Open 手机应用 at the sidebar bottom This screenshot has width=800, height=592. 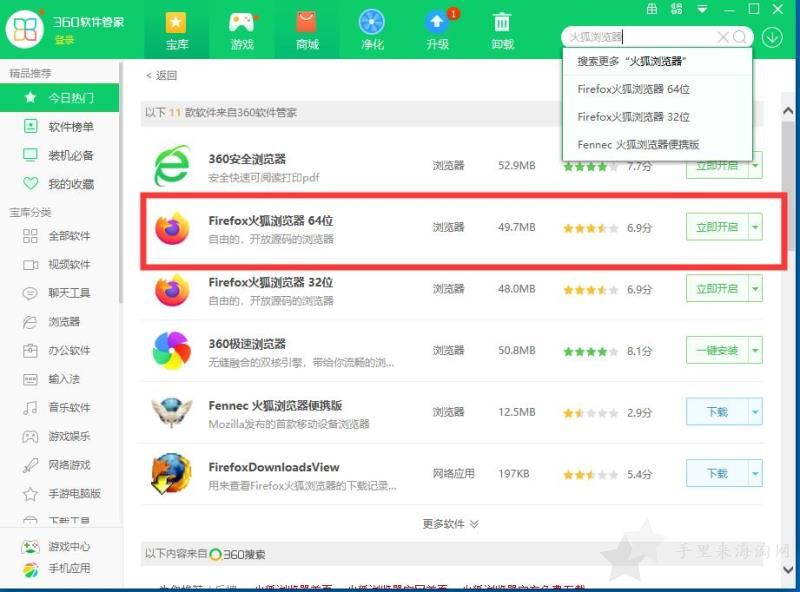pos(56,568)
